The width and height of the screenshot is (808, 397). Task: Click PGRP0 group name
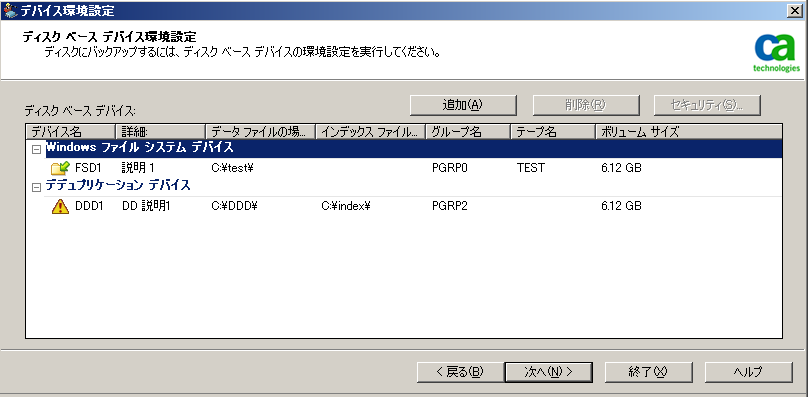(x=449, y=168)
